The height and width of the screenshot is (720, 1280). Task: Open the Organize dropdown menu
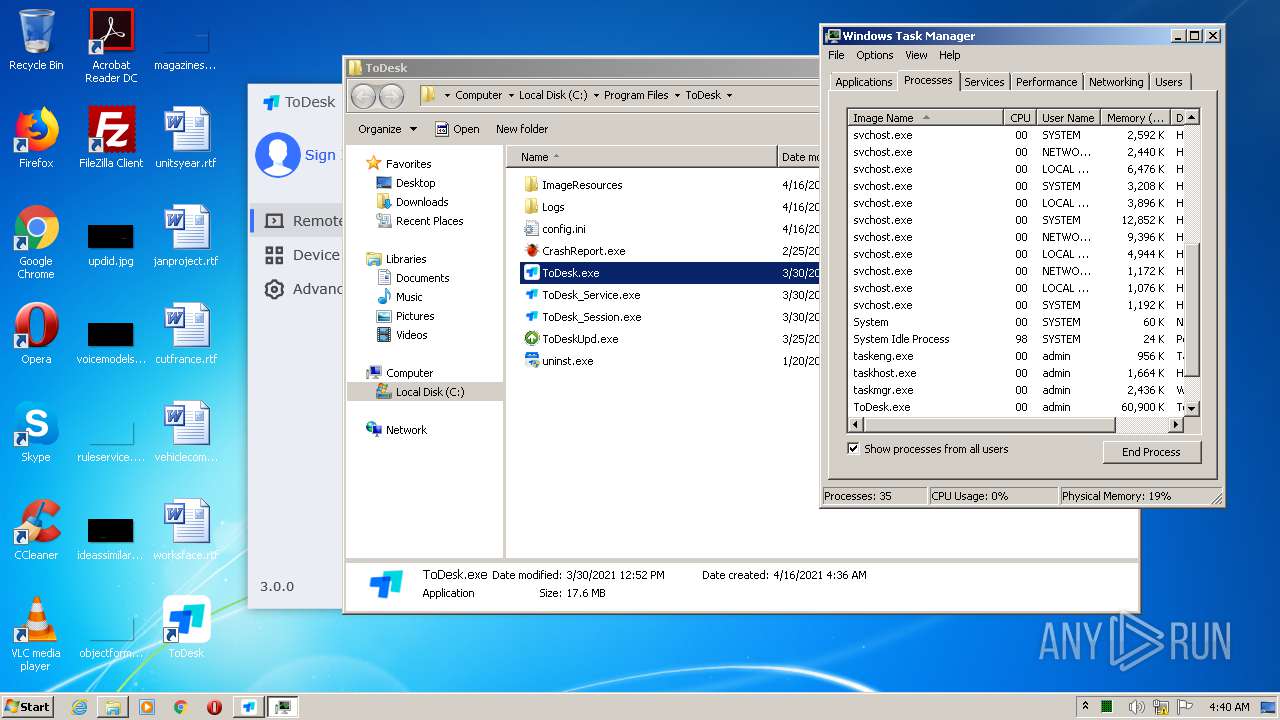[387, 129]
